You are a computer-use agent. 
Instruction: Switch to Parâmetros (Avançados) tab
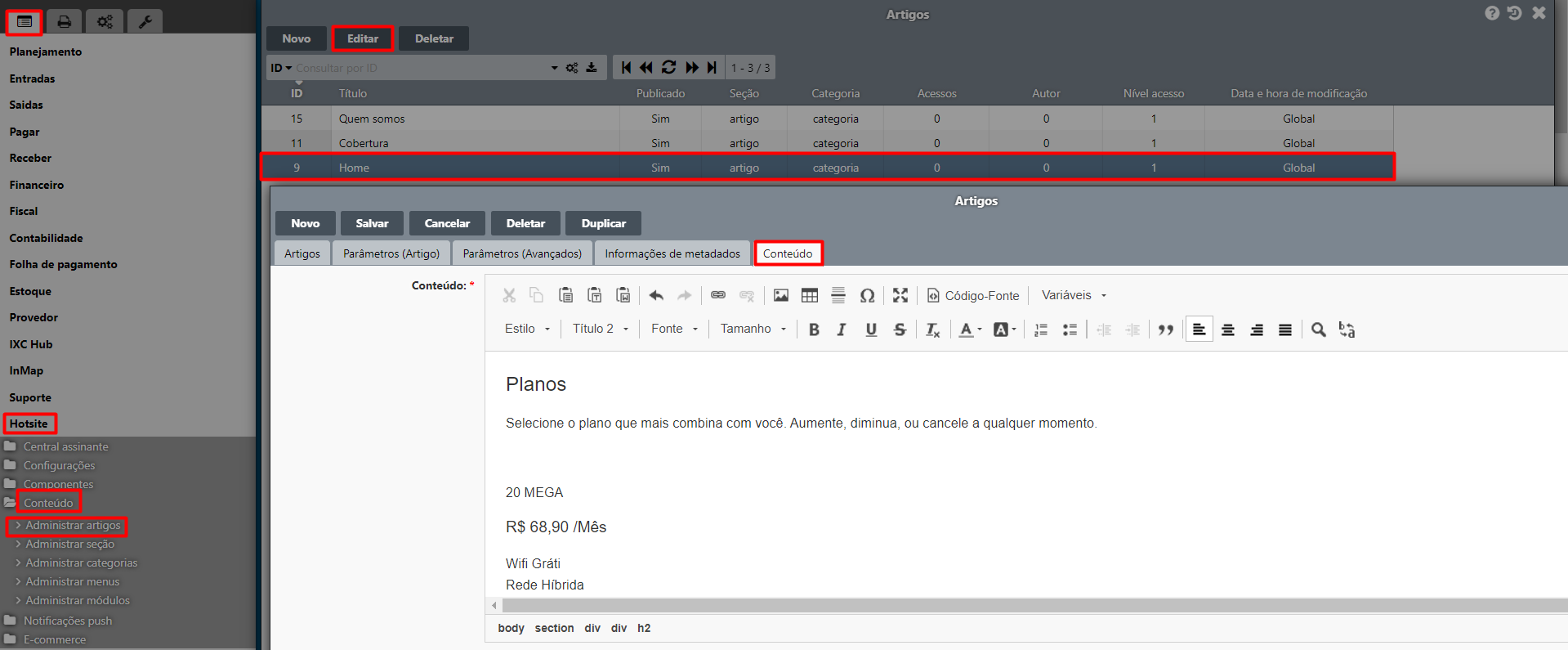(x=522, y=253)
